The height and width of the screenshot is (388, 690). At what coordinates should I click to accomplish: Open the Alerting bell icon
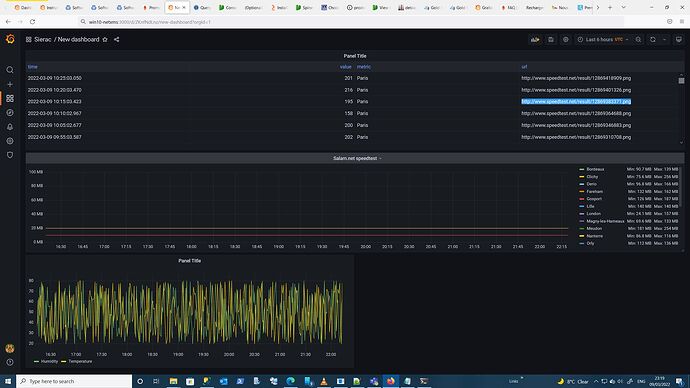[10, 127]
